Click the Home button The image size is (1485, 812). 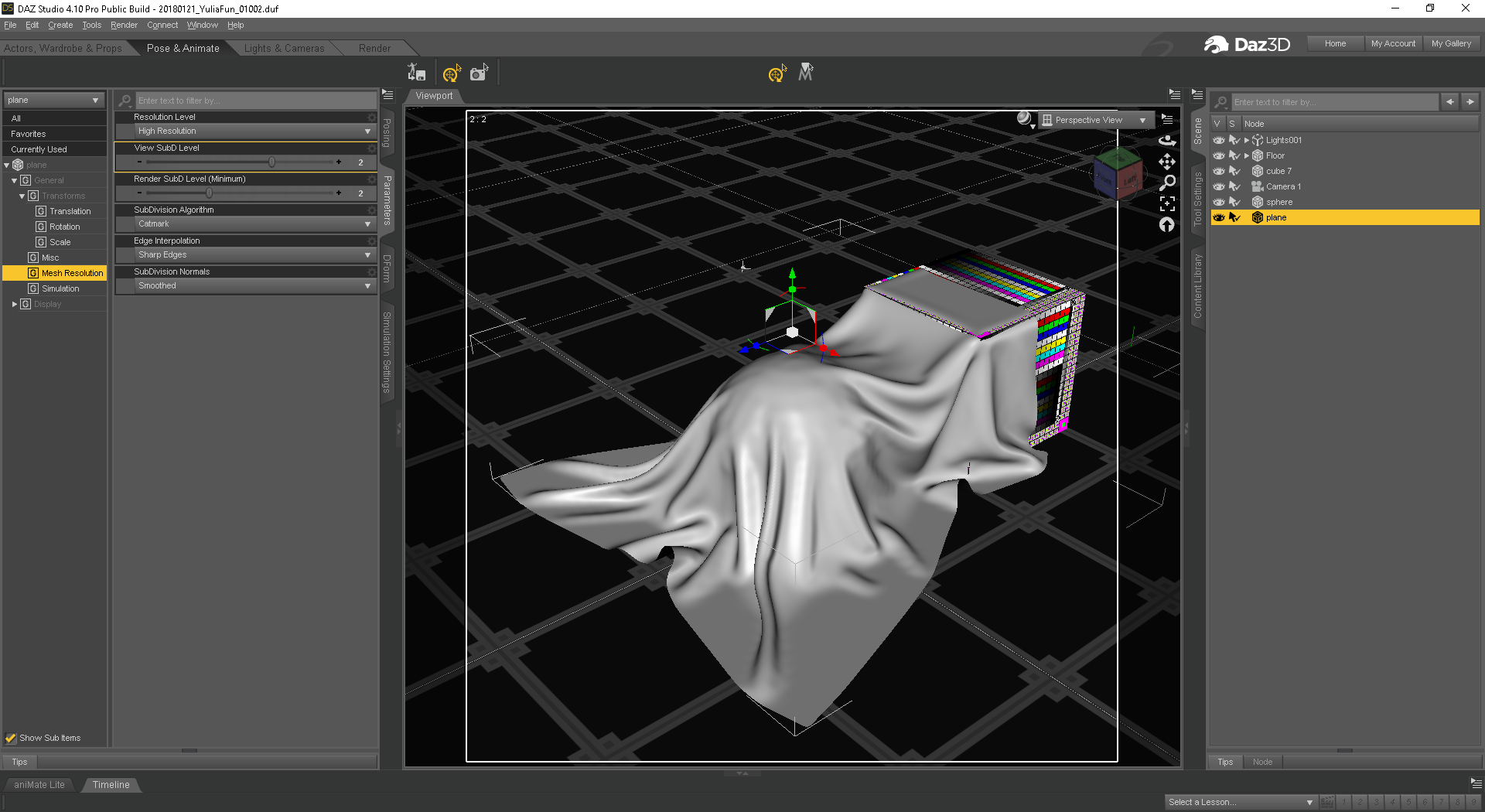click(1335, 43)
